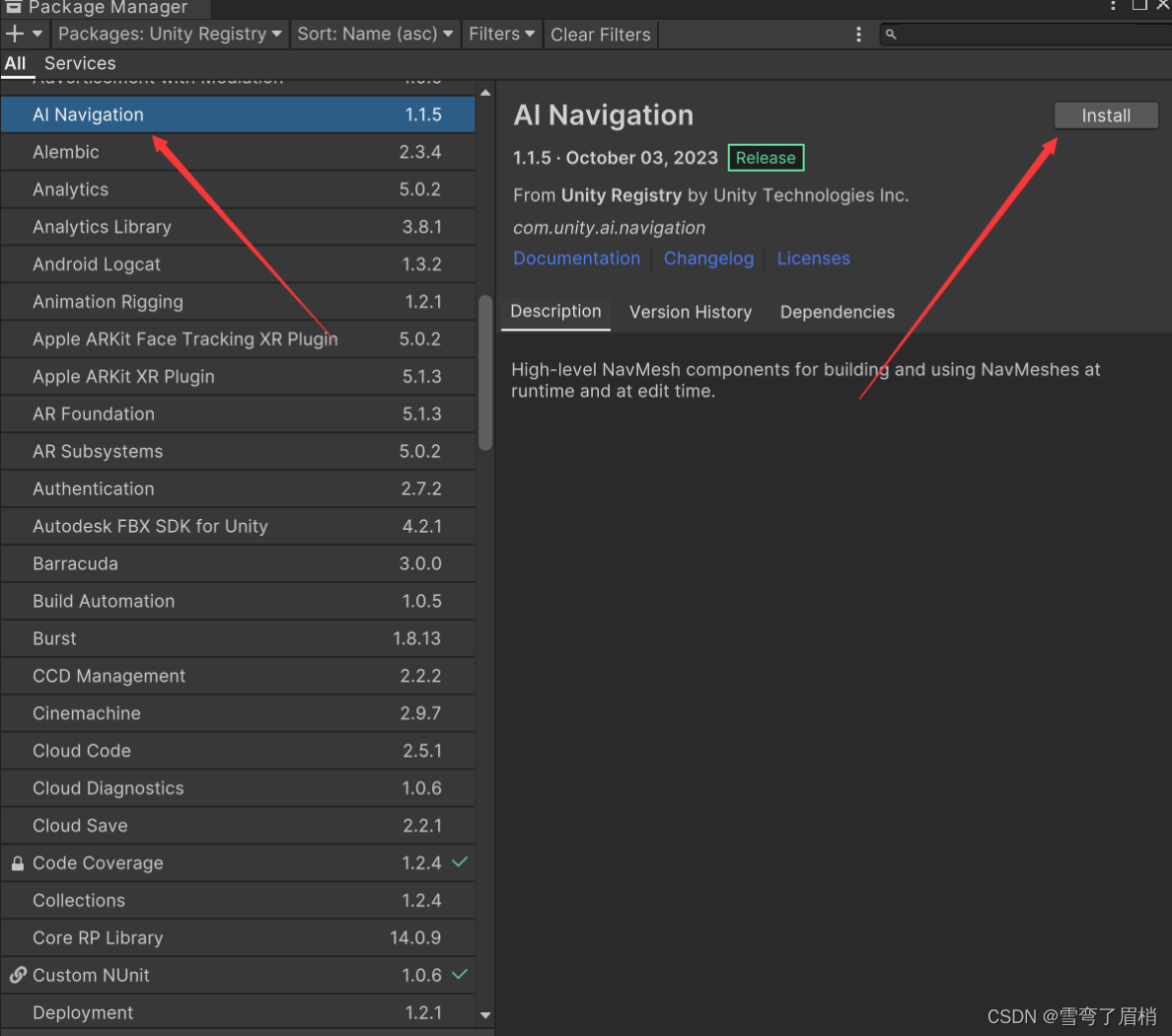Select the Apple ARKit XR Plugin package
Viewport: 1172px width, 1036px height.
pos(238,376)
